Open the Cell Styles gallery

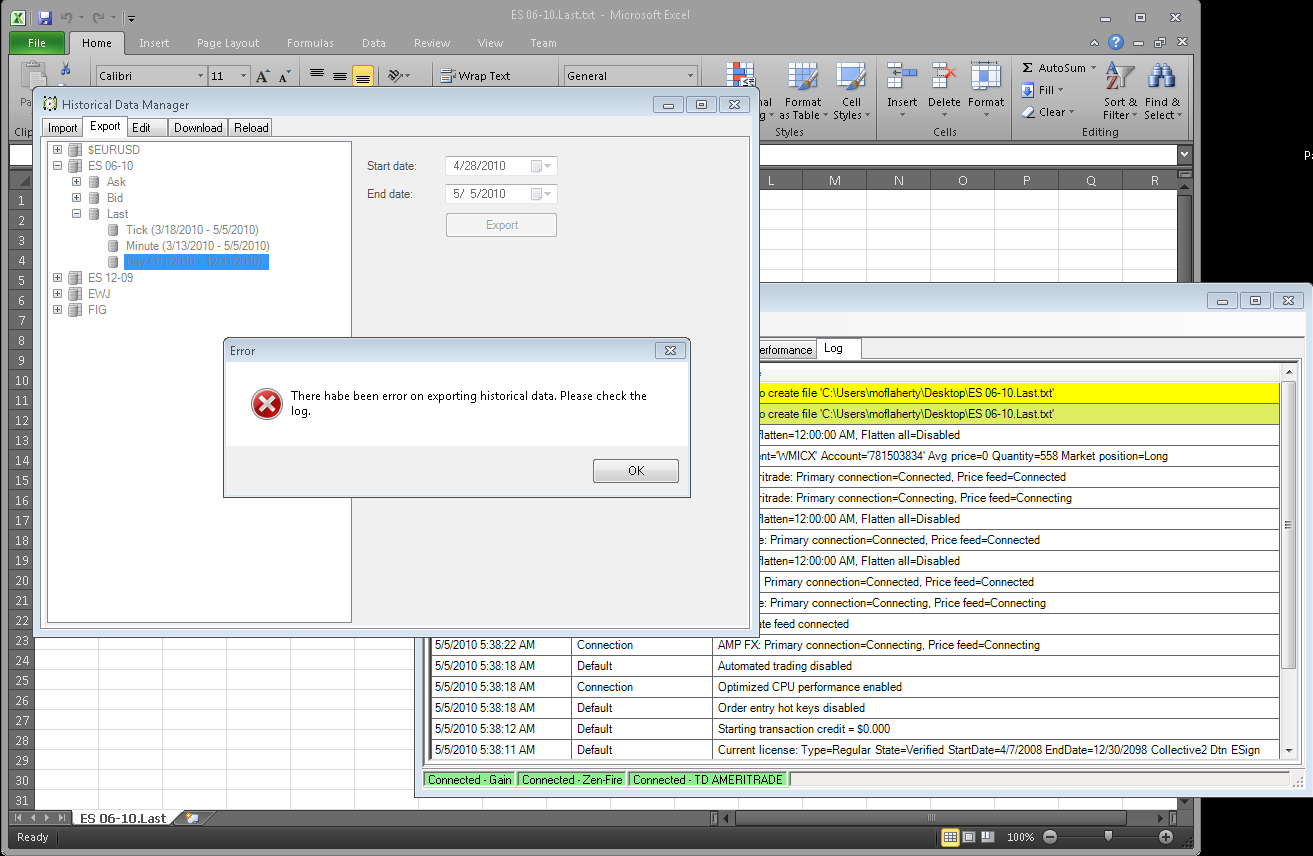(x=851, y=91)
